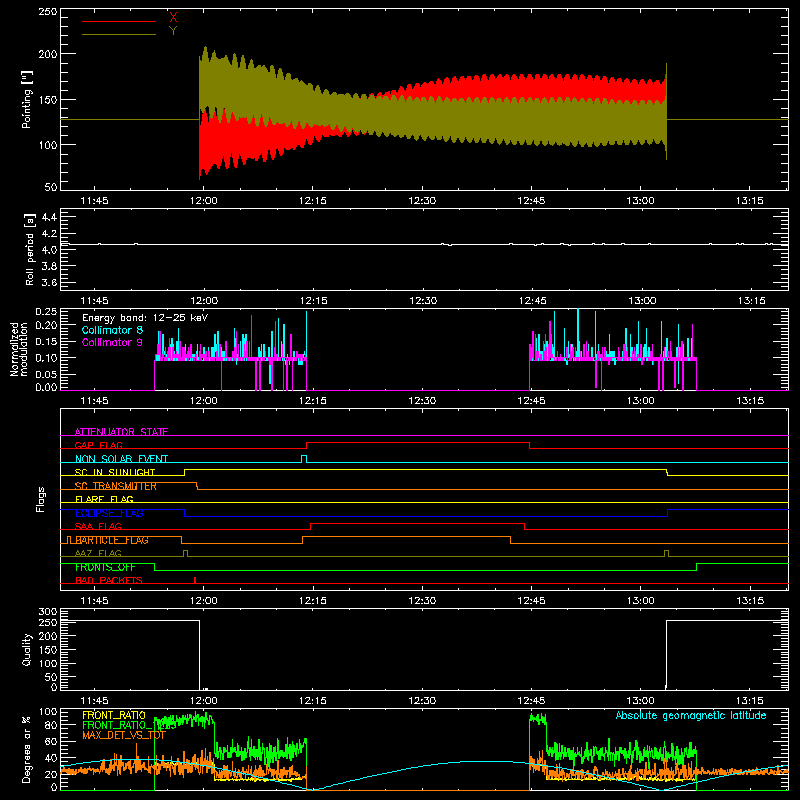Click the 300 tick on Quality axis
This screenshot has height=800, width=800.
tap(48, 612)
